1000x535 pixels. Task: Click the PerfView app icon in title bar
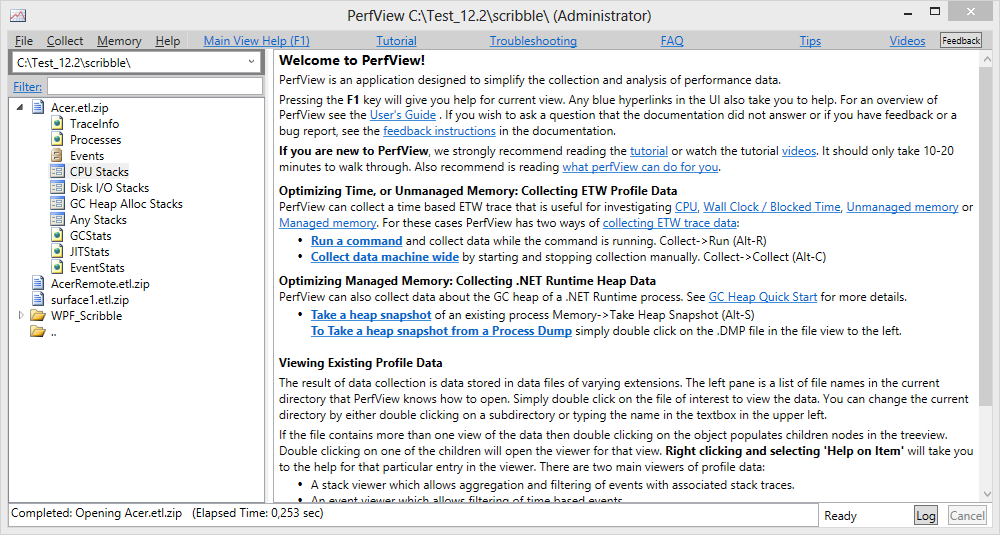click(x=18, y=15)
